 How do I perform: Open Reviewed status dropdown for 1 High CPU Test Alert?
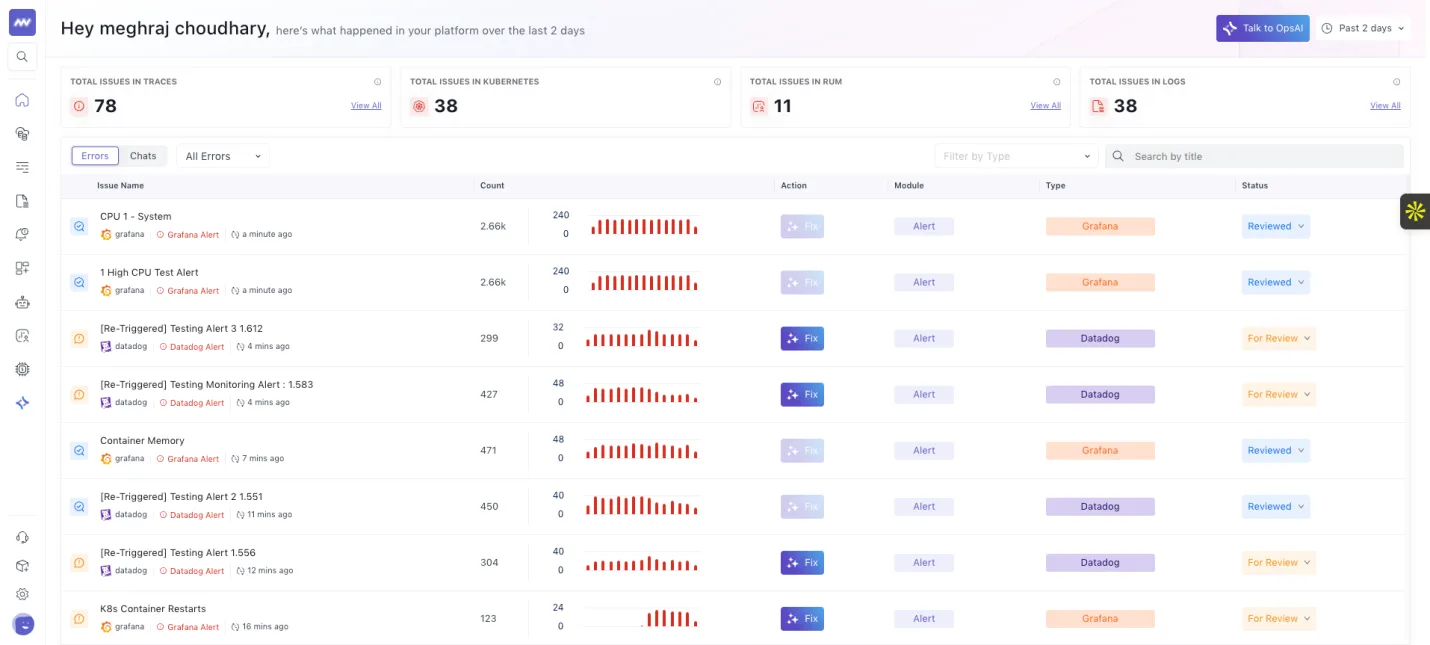click(x=1276, y=283)
